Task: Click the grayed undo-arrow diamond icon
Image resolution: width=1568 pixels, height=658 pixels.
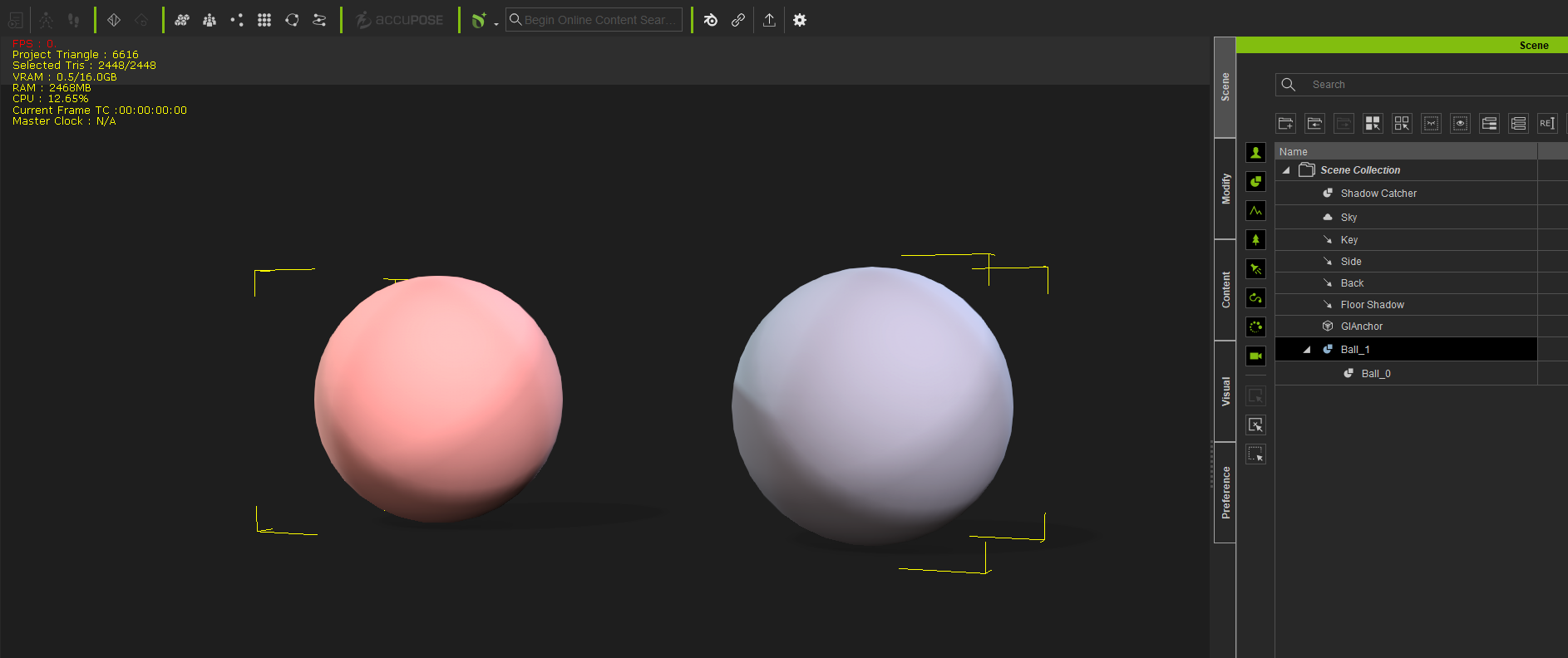Action: point(141,20)
